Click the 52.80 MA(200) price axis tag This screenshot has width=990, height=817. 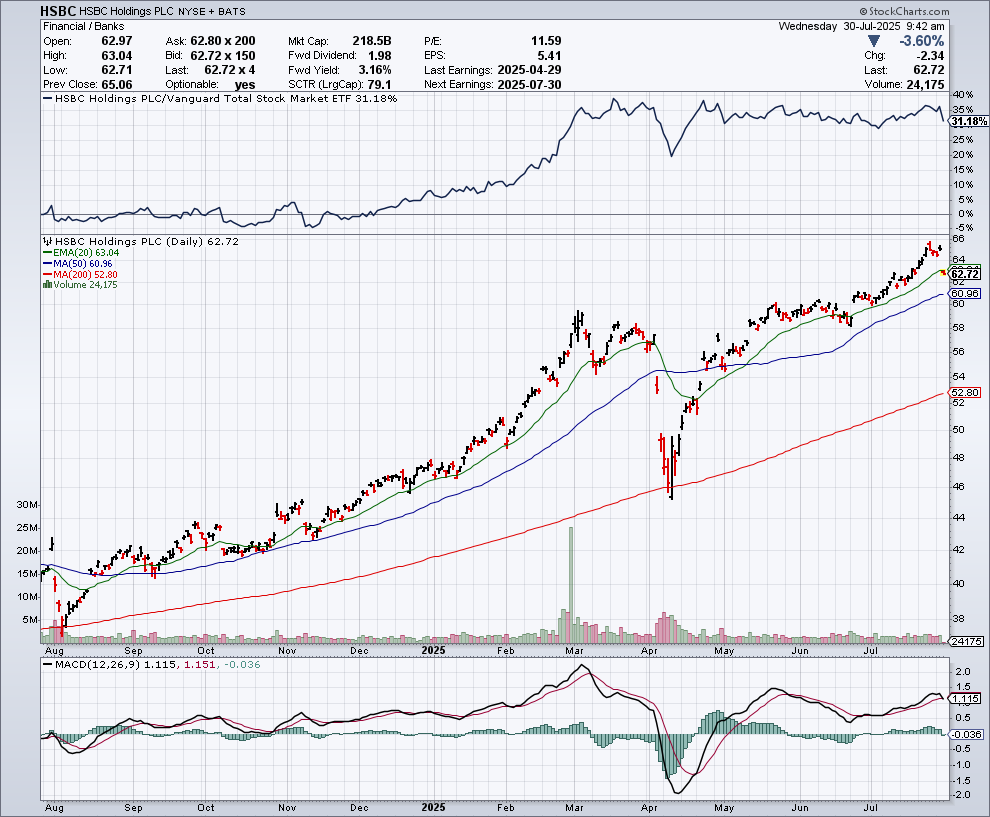click(965, 392)
